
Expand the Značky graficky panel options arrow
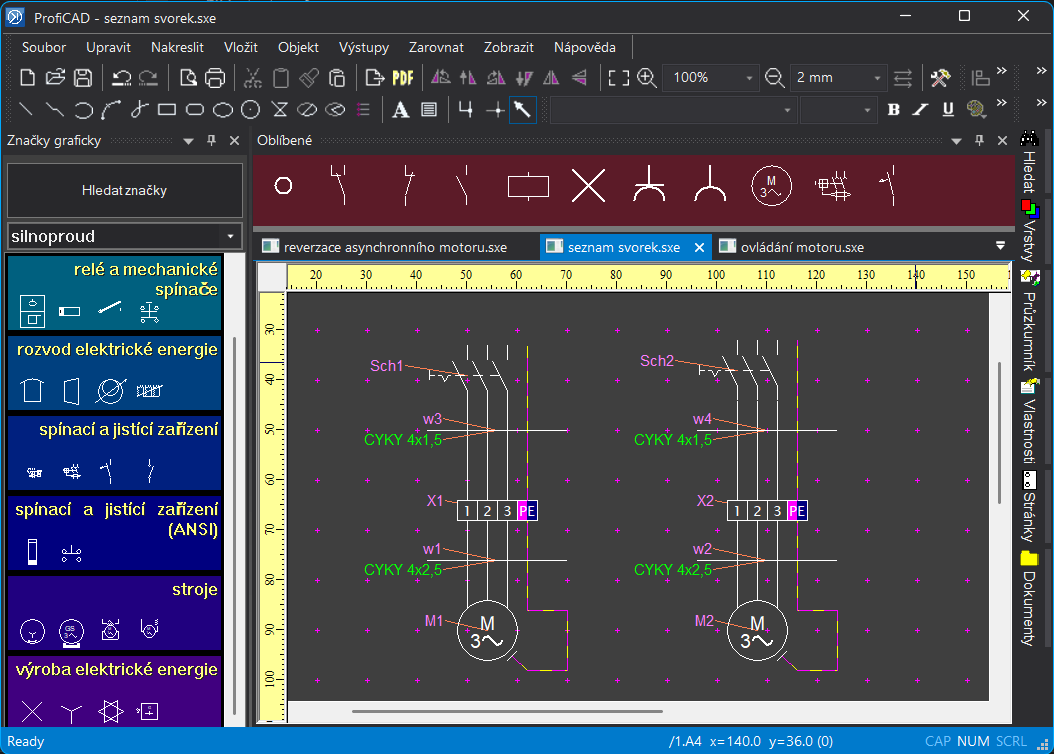188,141
